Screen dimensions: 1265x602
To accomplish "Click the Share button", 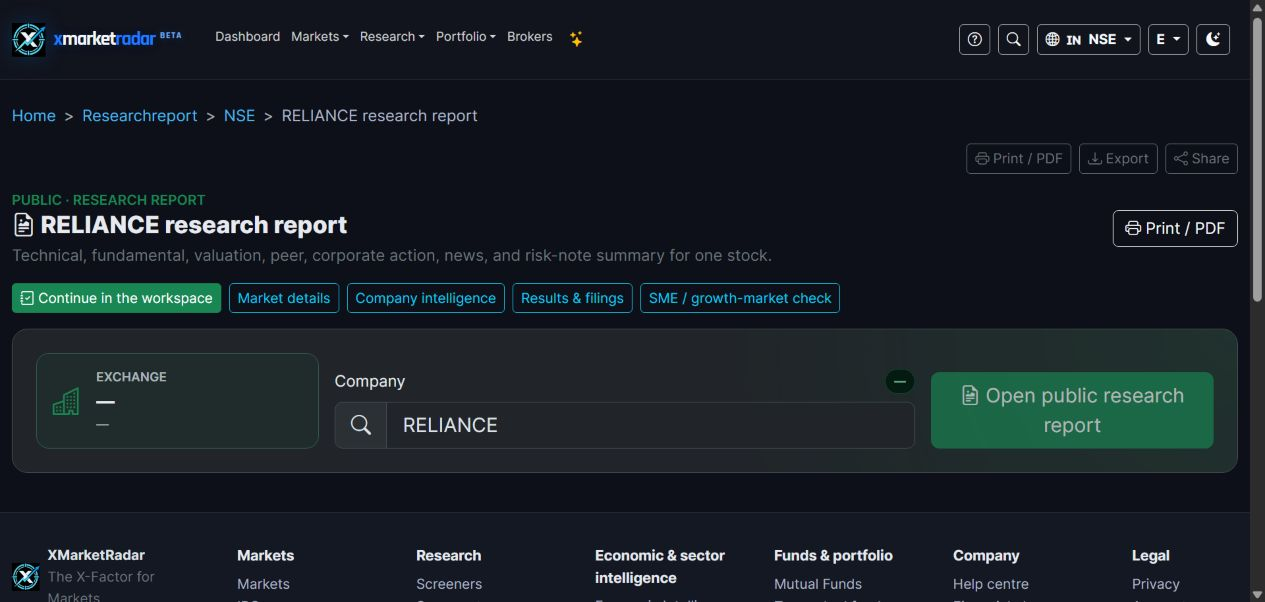I will coord(1201,158).
